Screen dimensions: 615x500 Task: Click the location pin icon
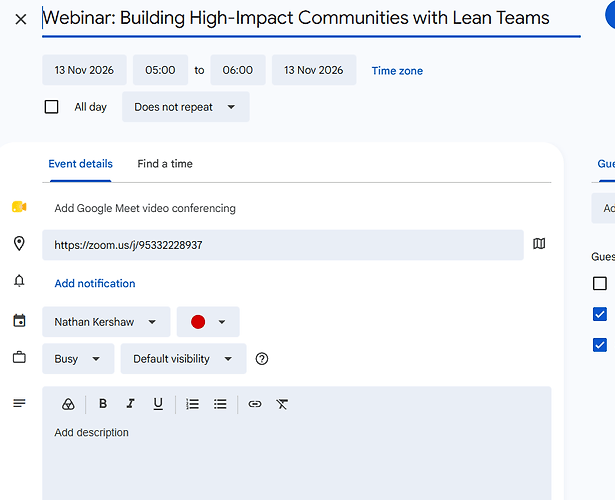point(19,244)
